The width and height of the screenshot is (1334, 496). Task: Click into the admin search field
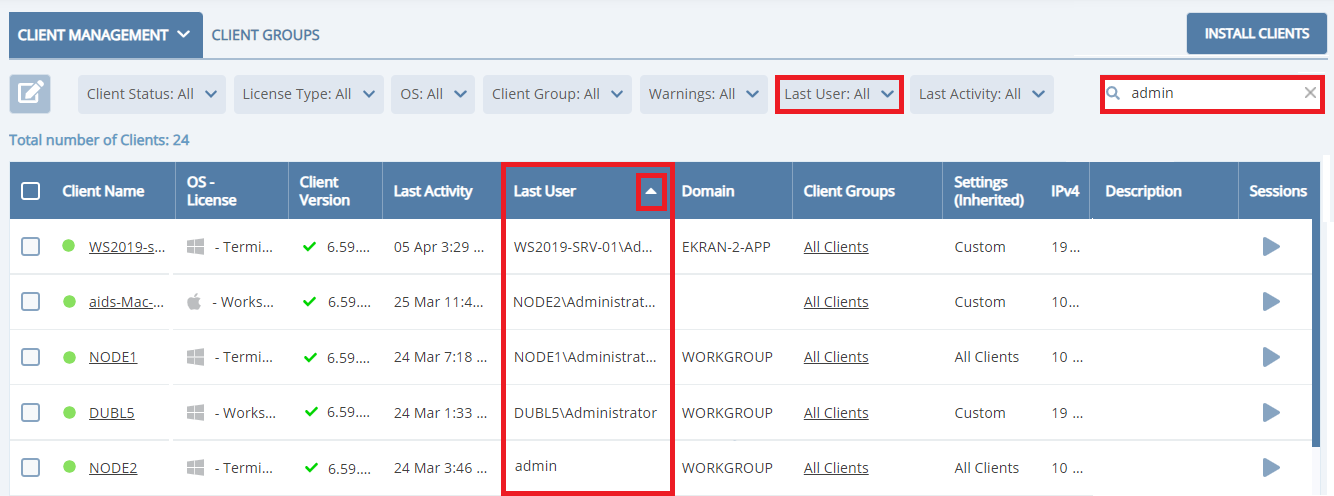click(x=1210, y=93)
